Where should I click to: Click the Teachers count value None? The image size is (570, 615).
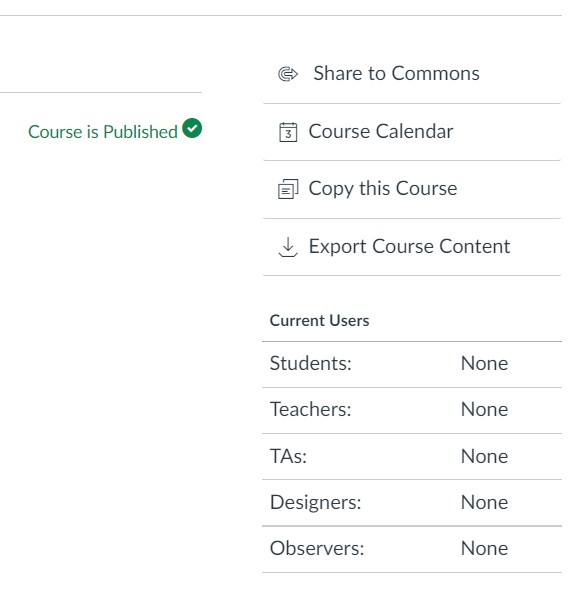click(x=484, y=409)
